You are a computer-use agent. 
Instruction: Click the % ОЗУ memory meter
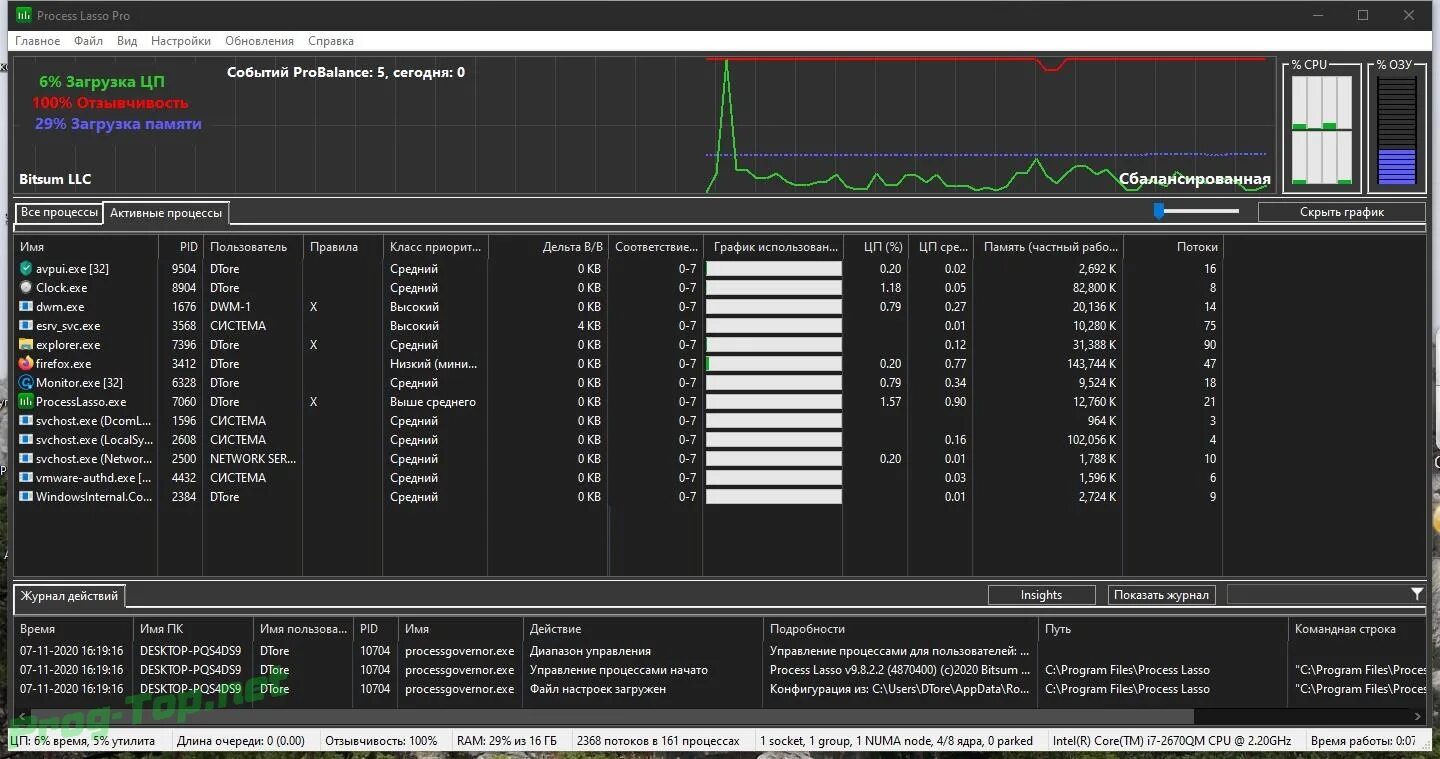[1397, 131]
